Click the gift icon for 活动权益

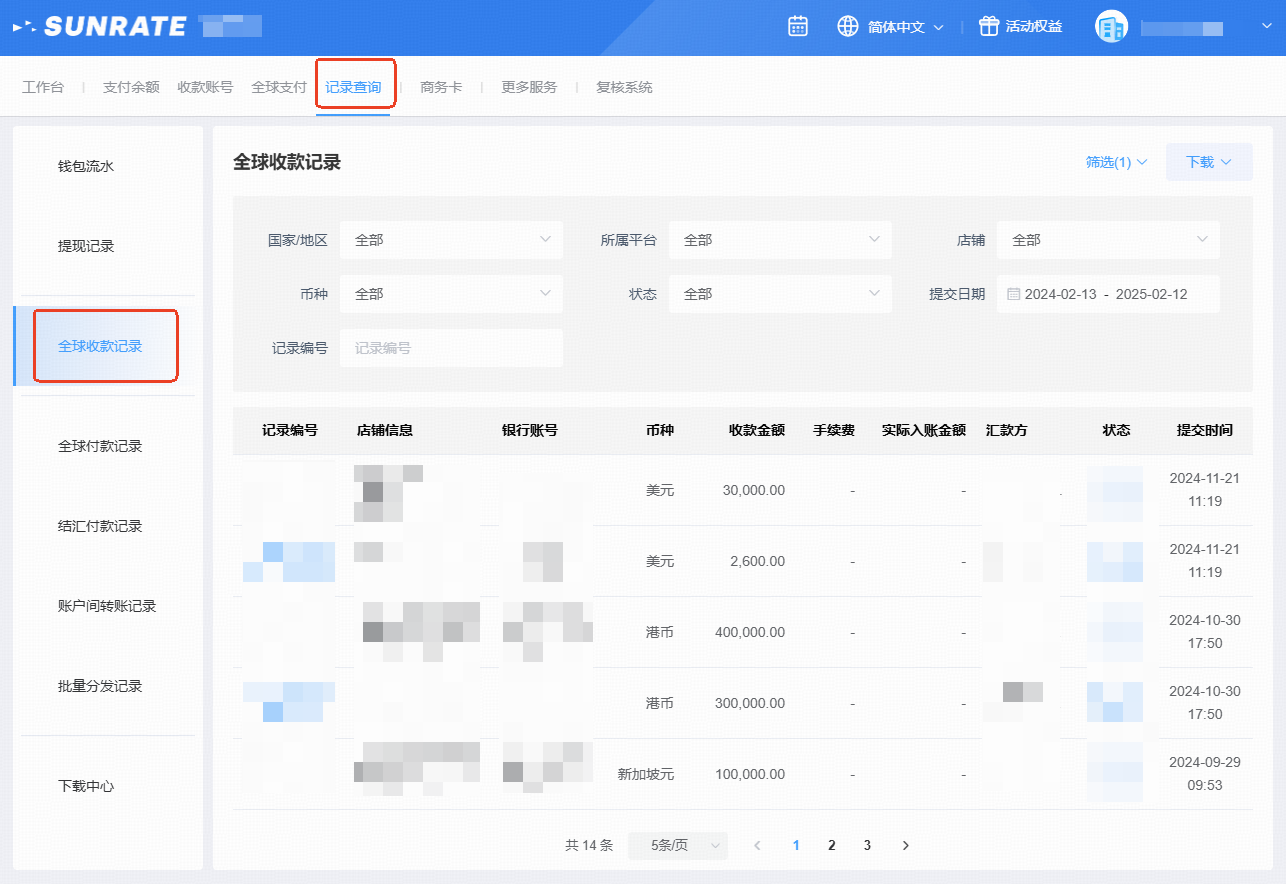[989, 26]
